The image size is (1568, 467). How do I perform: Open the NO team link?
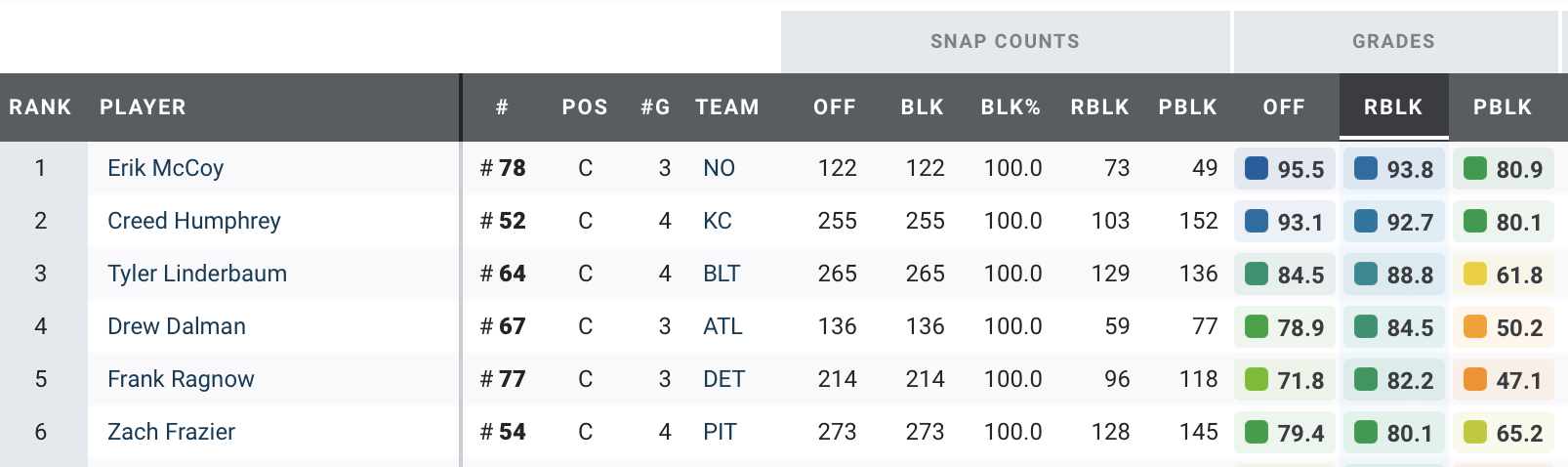tap(719, 168)
